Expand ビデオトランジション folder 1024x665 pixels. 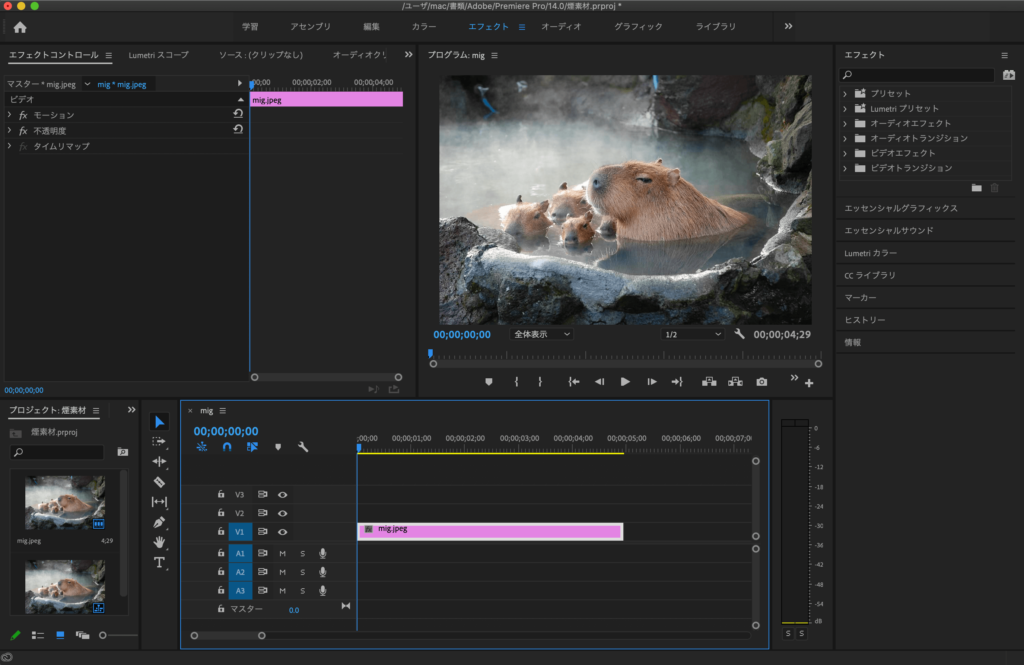click(845, 169)
